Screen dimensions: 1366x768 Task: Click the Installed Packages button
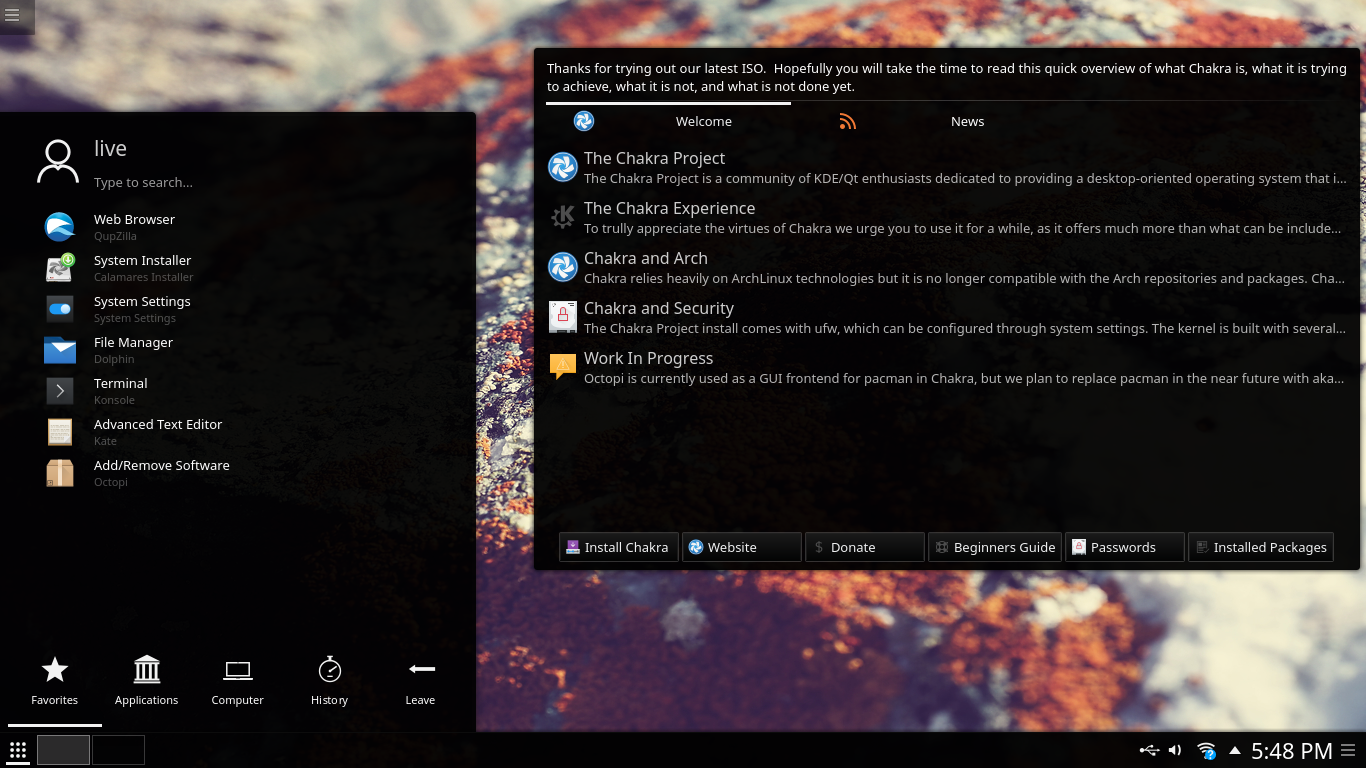coord(1261,547)
